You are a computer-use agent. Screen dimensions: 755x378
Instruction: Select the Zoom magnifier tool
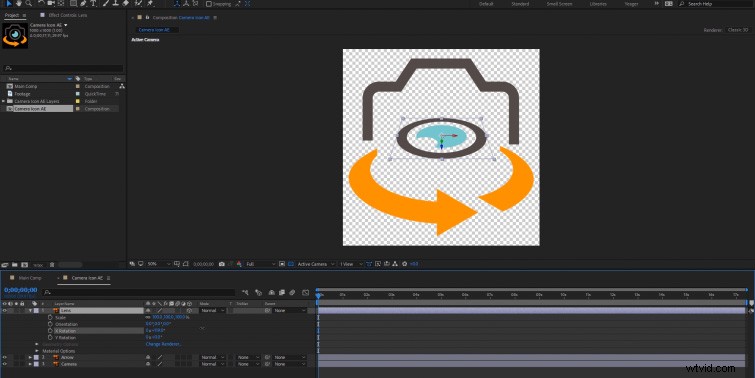coord(29,3)
